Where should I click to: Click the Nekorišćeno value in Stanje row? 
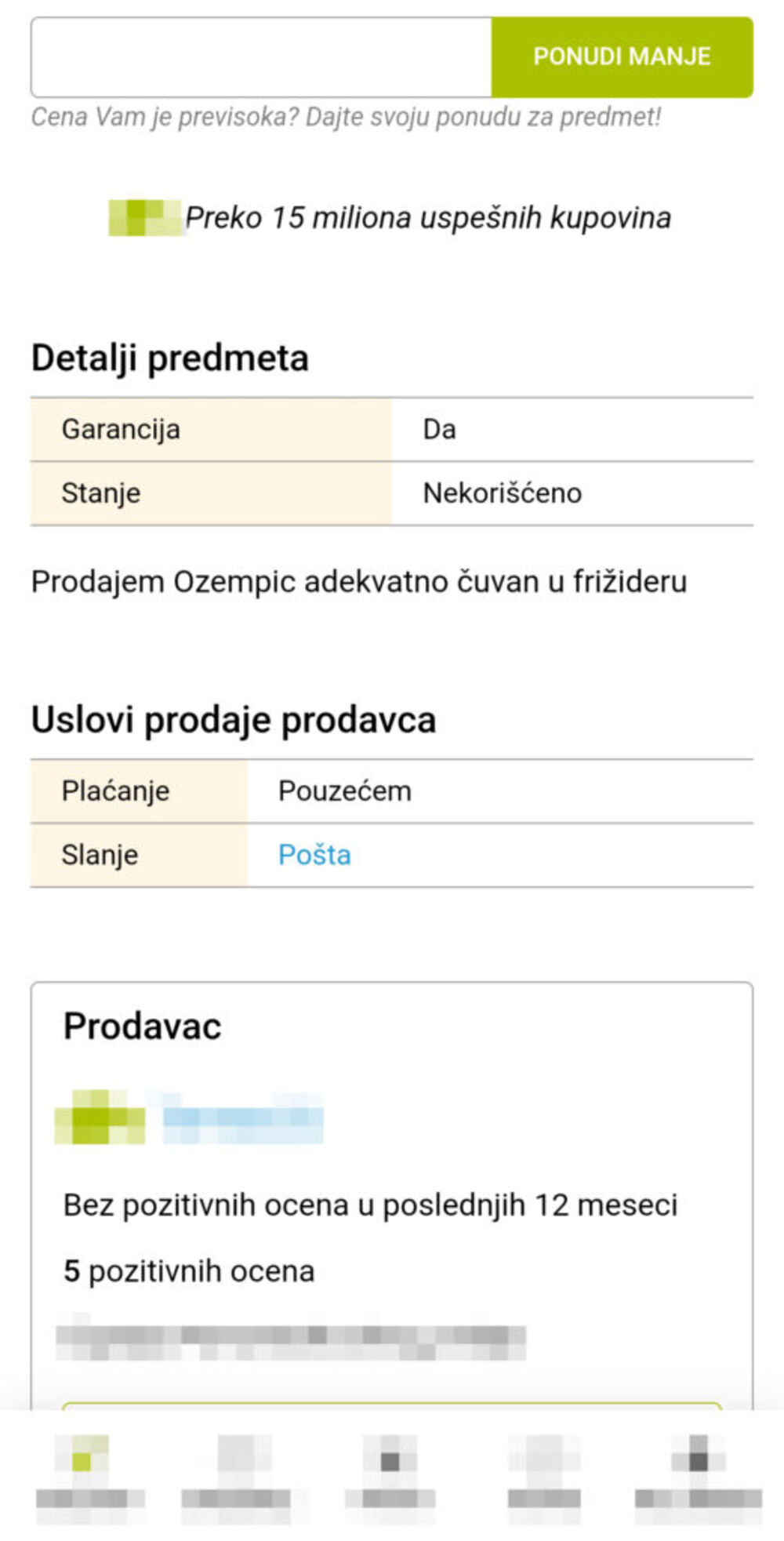coord(502,493)
